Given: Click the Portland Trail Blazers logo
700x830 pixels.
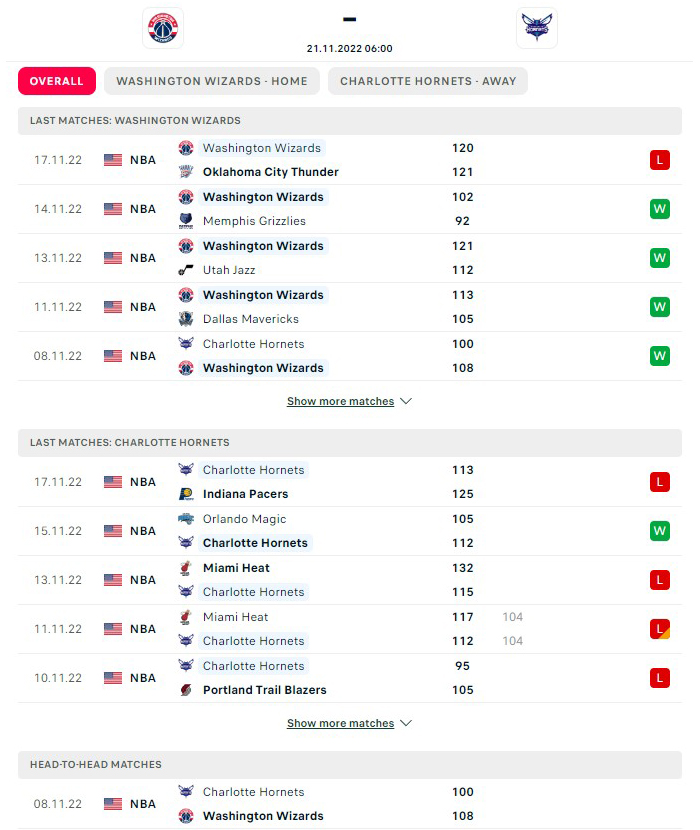Looking at the screenshot, I should click(186, 690).
